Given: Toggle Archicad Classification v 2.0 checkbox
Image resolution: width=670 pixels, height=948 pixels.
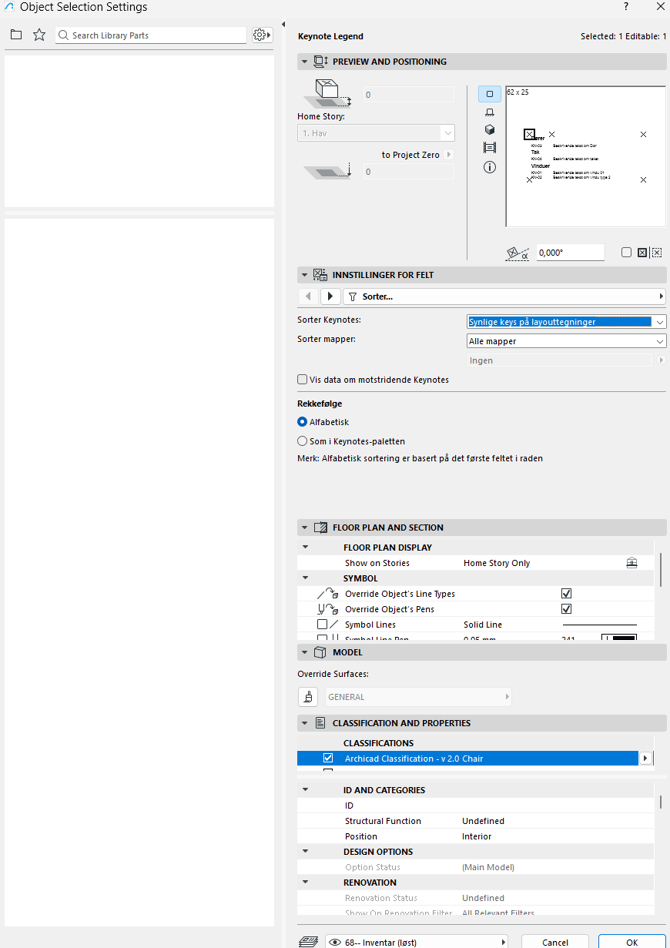Looking at the screenshot, I should (328, 759).
